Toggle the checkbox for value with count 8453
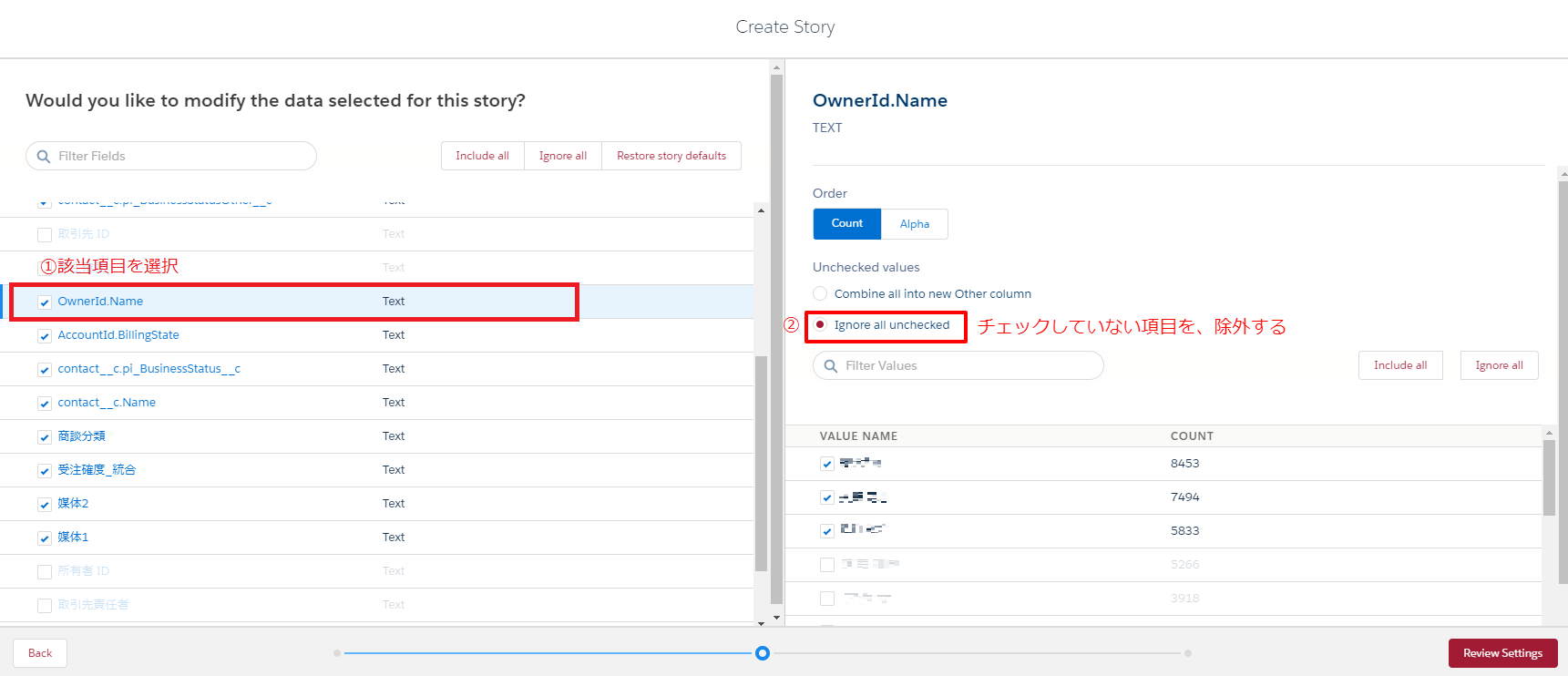1568x676 pixels. click(x=826, y=464)
